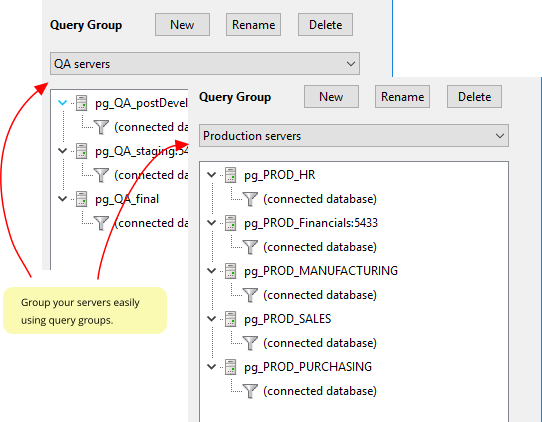Click the filter icon under pg_PROD_MANUFACTURING
The image size is (542, 422).
tap(250, 295)
